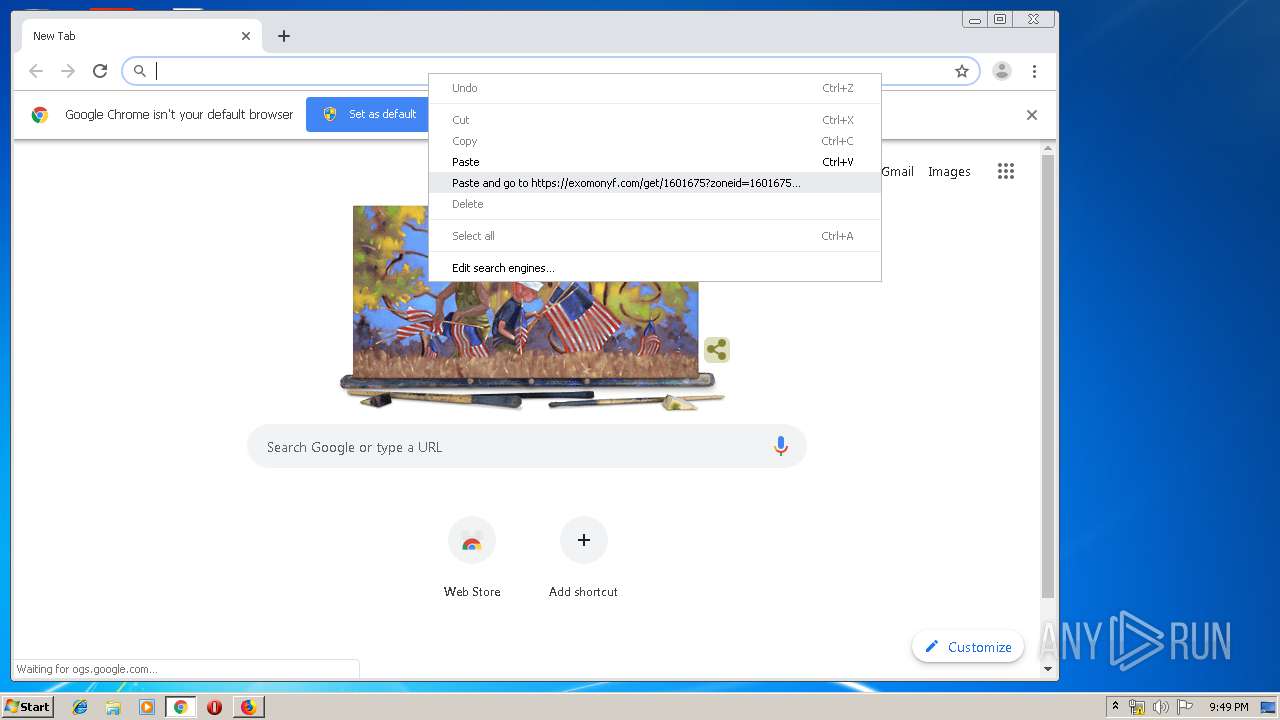Viewport: 1280px width, 720px height.
Task: Open Internet Explorer from the taskbar
Action: pos(80,707)
